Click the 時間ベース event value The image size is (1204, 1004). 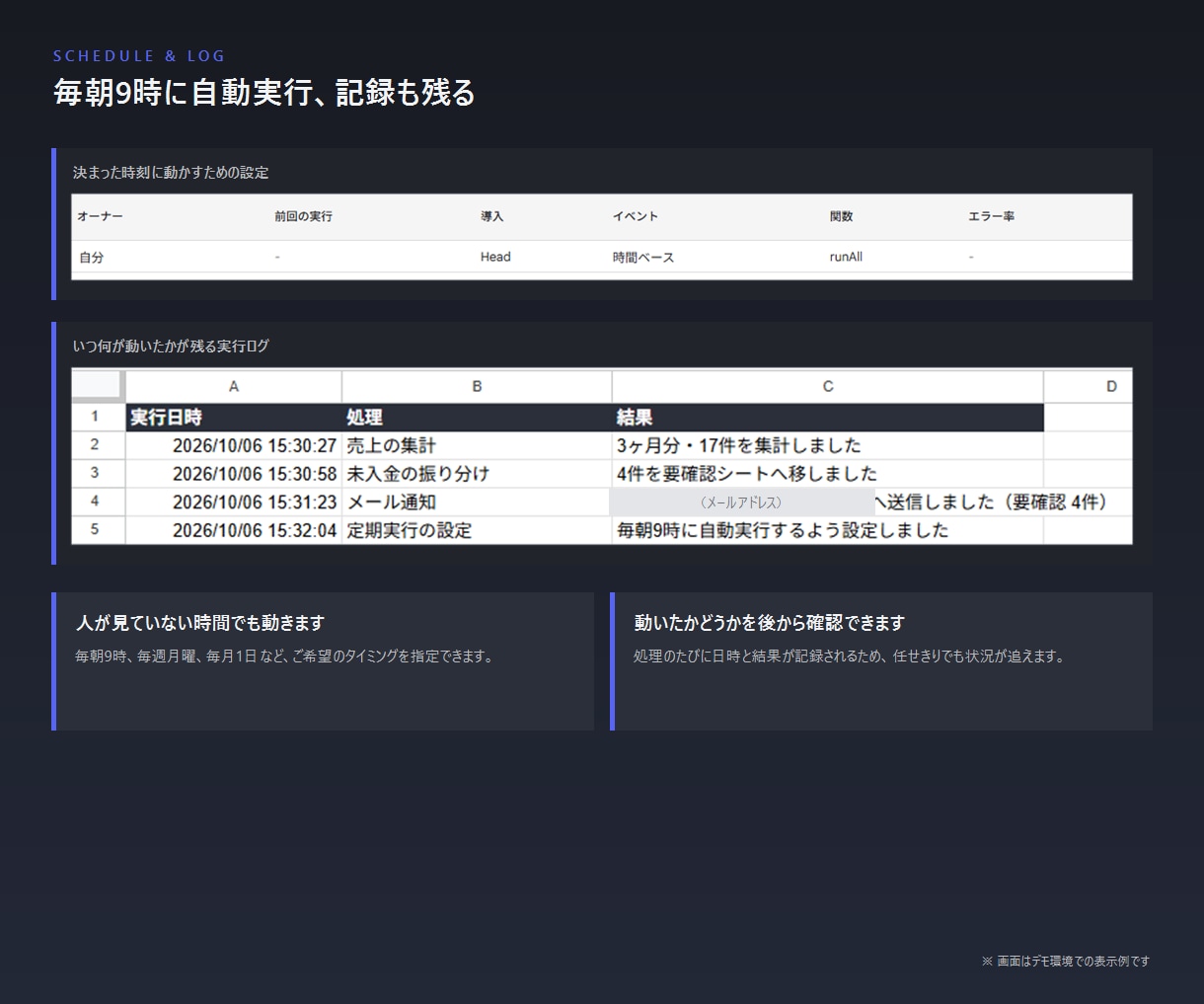click(x=643, y=257)
